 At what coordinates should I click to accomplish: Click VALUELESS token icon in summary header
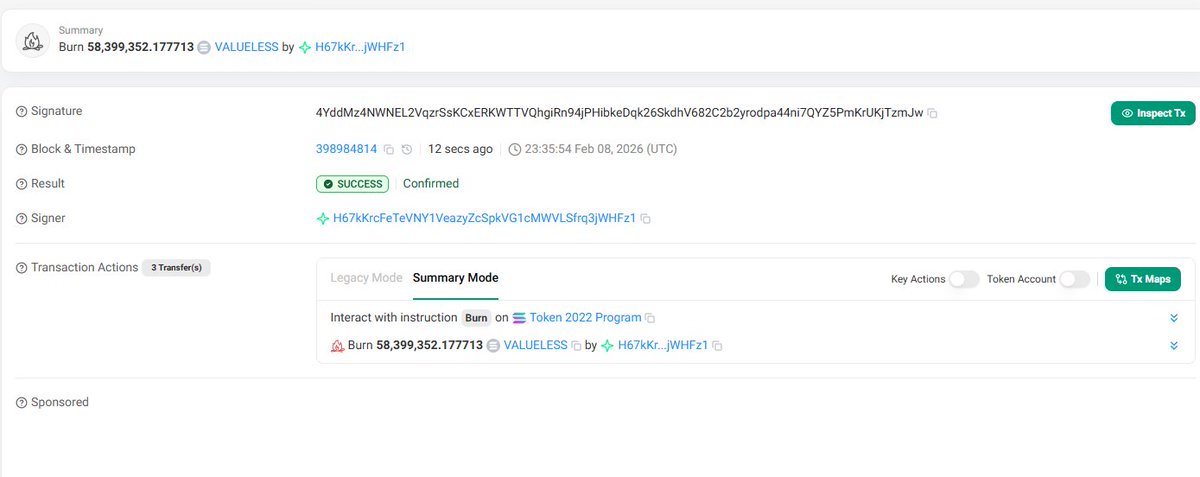pos(204,47)
